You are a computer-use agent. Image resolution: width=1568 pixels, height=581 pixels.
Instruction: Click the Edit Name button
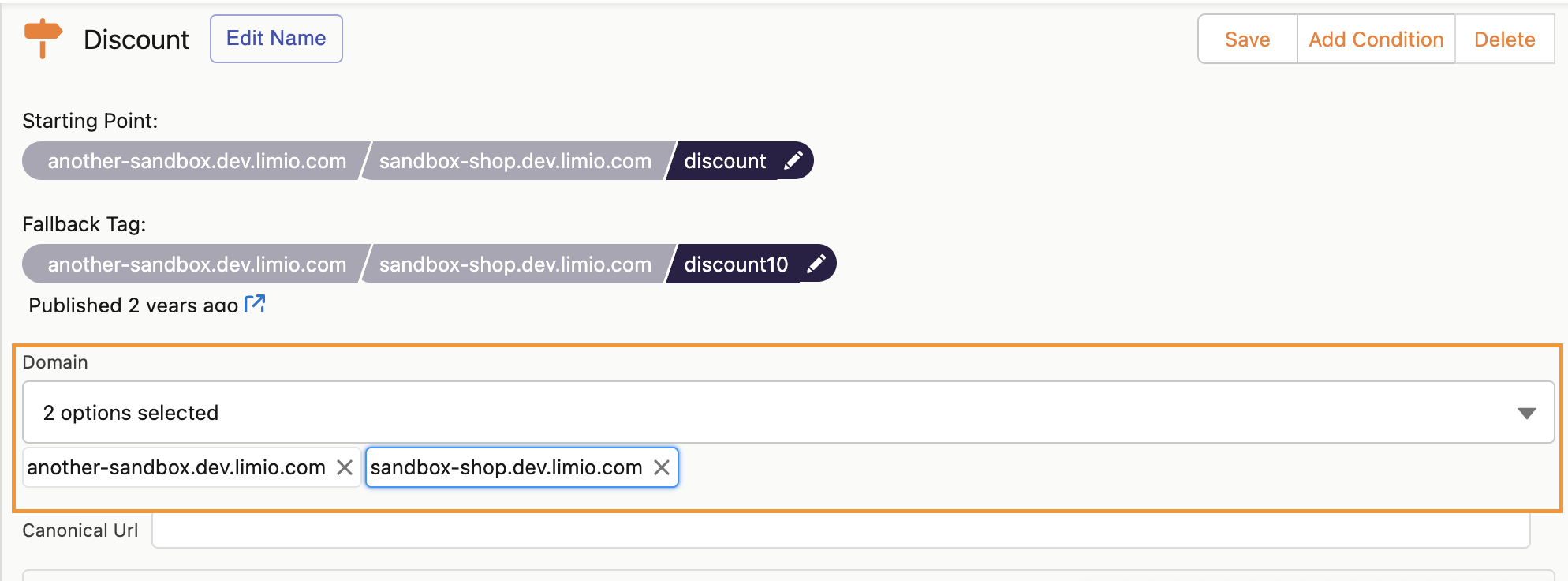[276, 39]
